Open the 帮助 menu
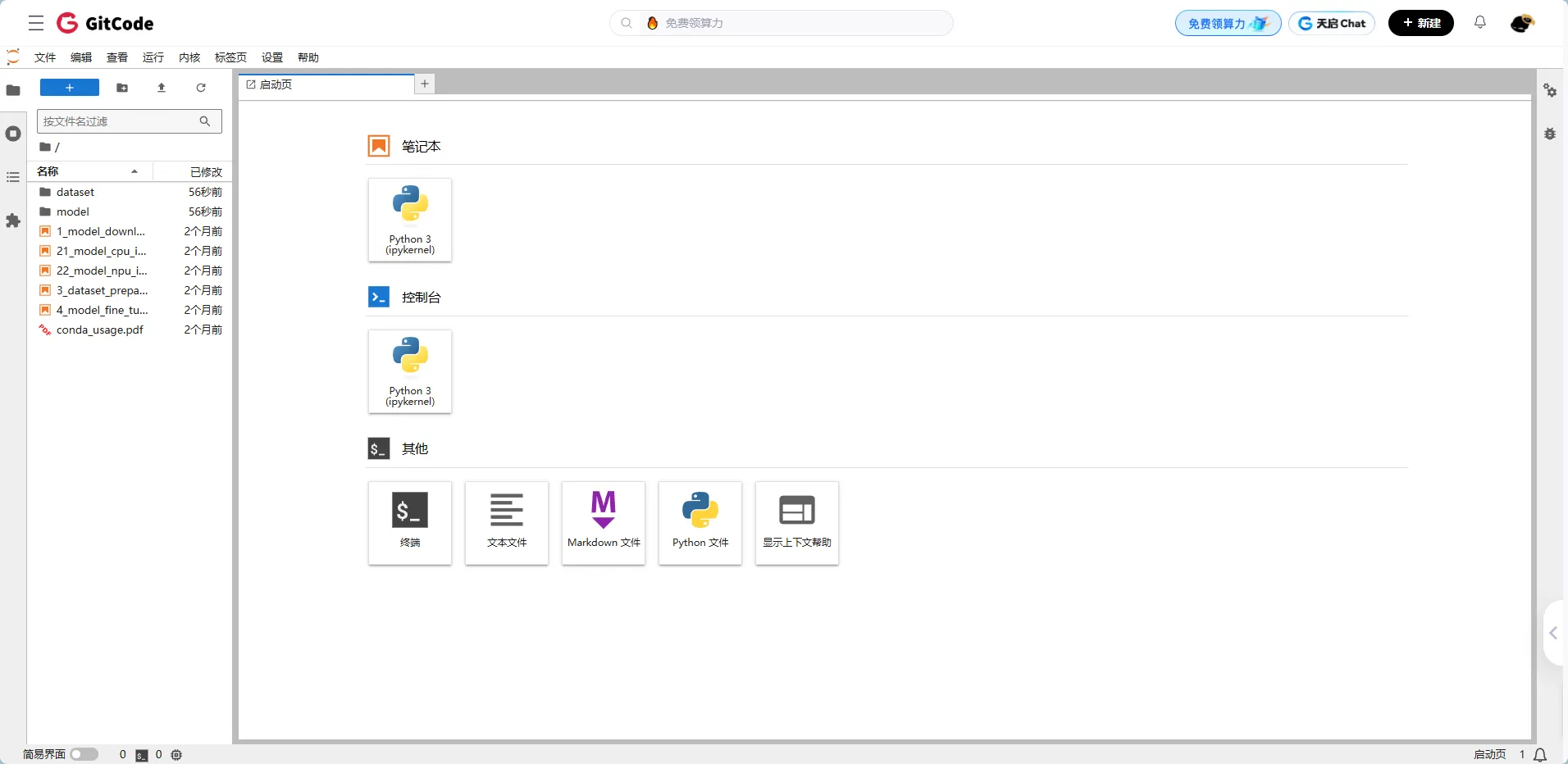The width and height of the screenshot is (1568, 764). tap(308, 57)
